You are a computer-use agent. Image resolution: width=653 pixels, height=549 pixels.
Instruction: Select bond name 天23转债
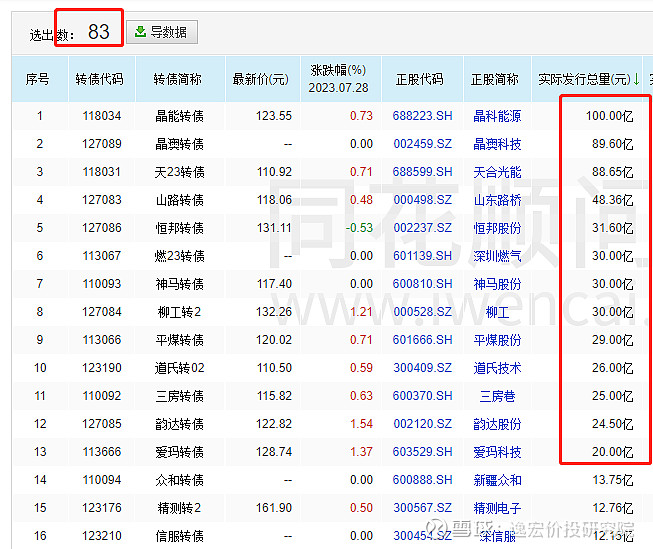tap(179, 172)
